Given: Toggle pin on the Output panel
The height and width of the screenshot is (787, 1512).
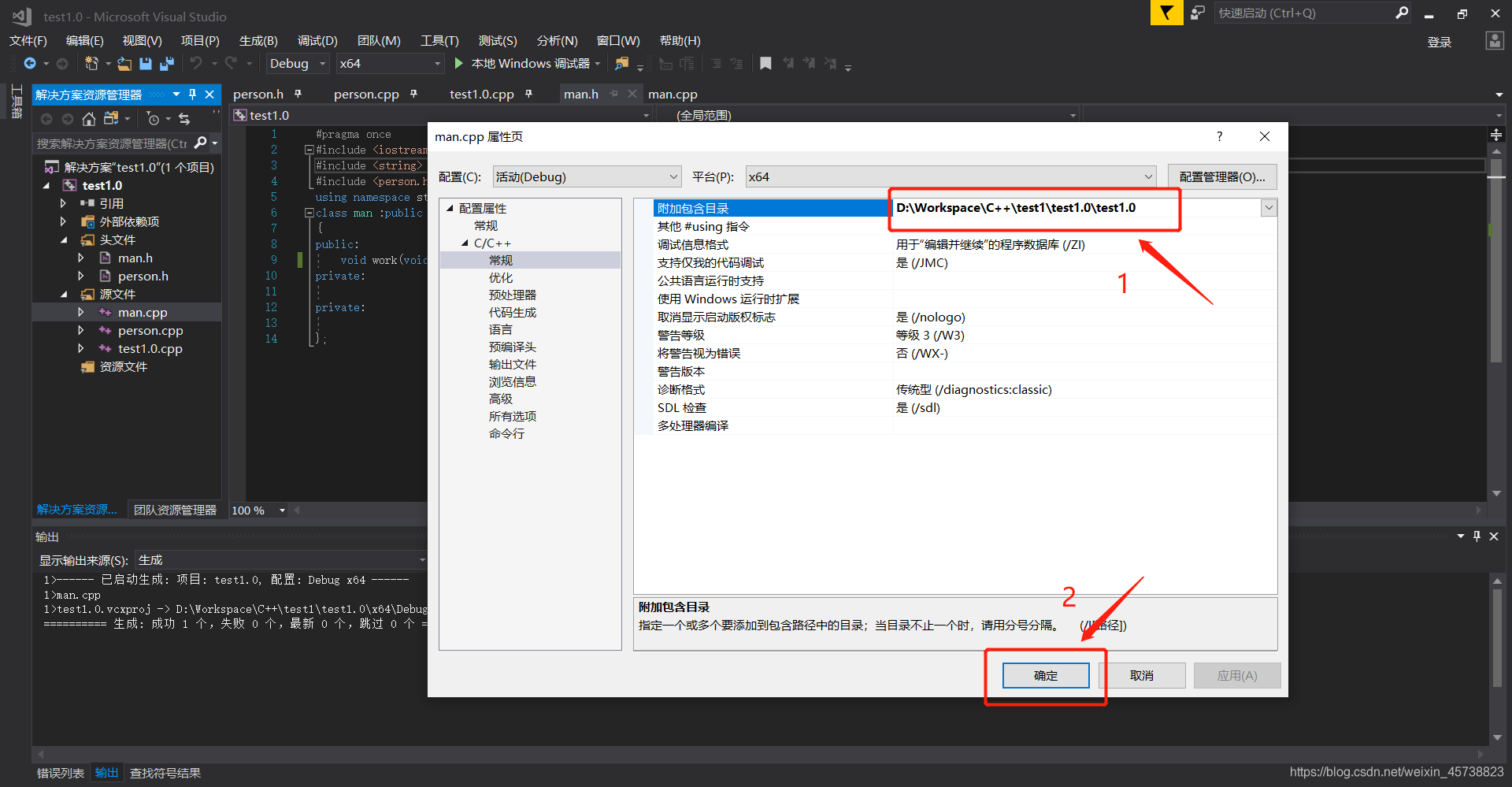Looking at the screenshot, I should pyautogui.click(x=1477, y=536).
